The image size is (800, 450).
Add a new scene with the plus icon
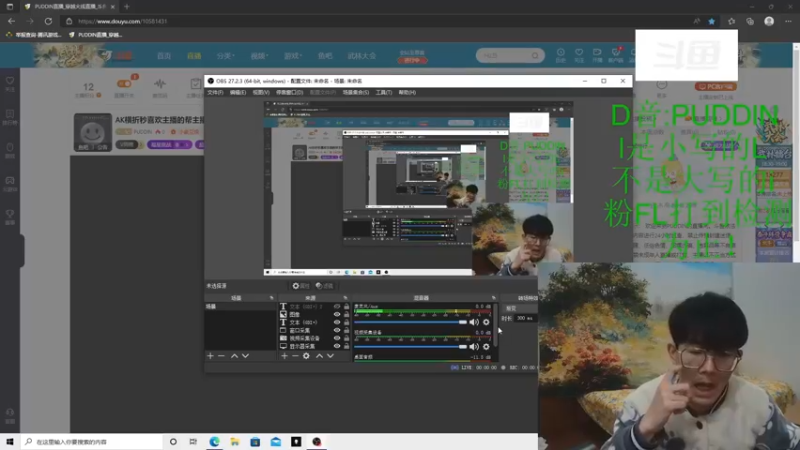tap(210, 356)
